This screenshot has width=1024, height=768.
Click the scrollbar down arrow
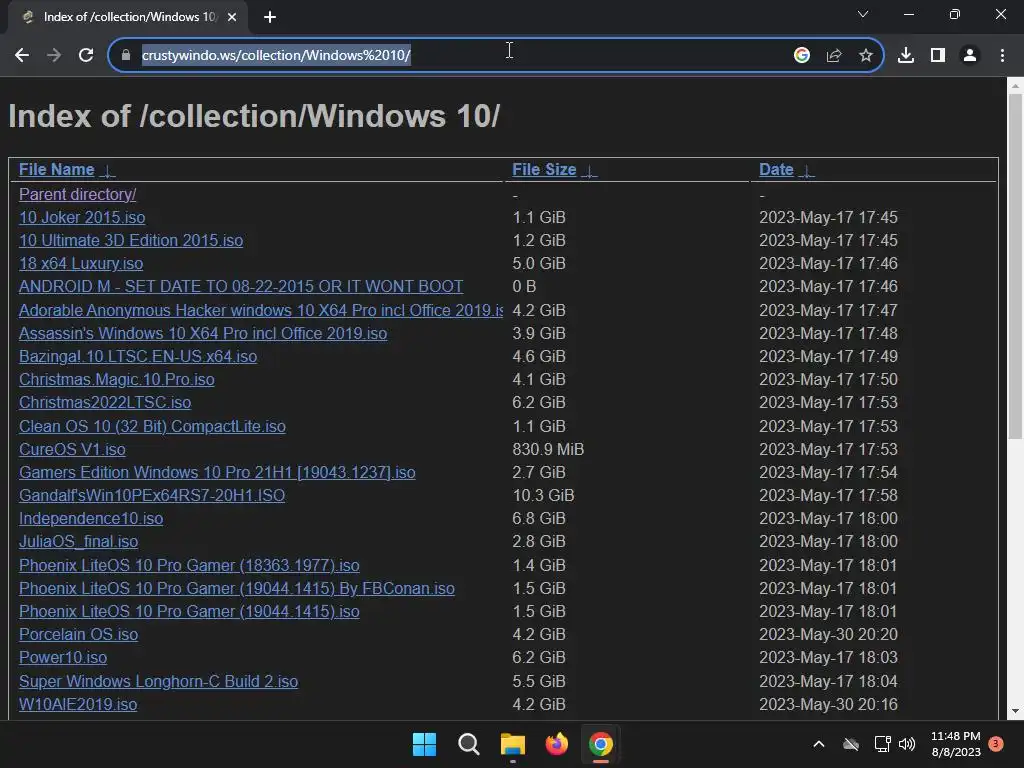pyautogui.click(x=1015, y=711)
